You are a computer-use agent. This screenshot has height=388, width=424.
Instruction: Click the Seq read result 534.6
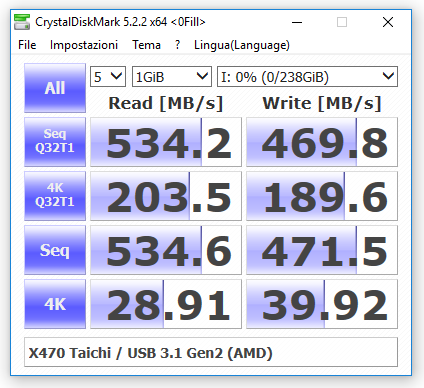click(x=166, y=250)
